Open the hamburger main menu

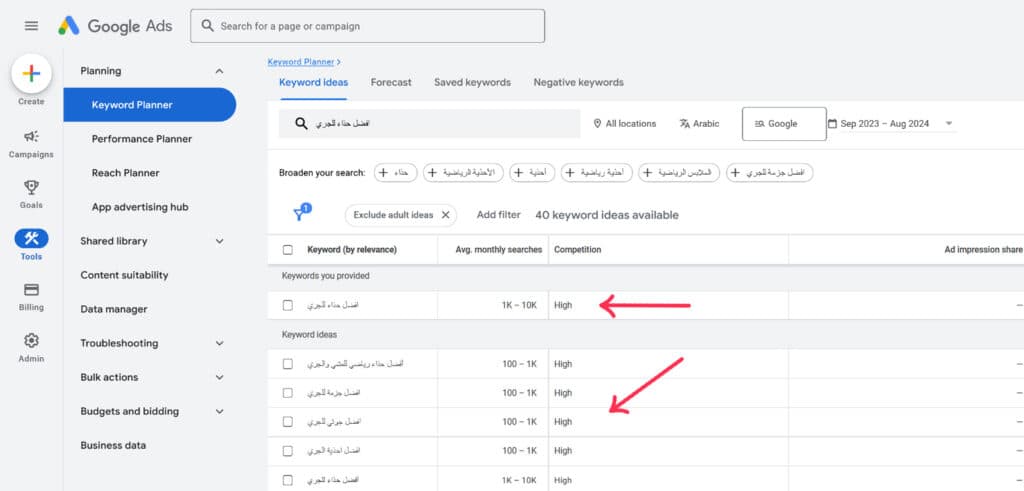click(31, 26)
